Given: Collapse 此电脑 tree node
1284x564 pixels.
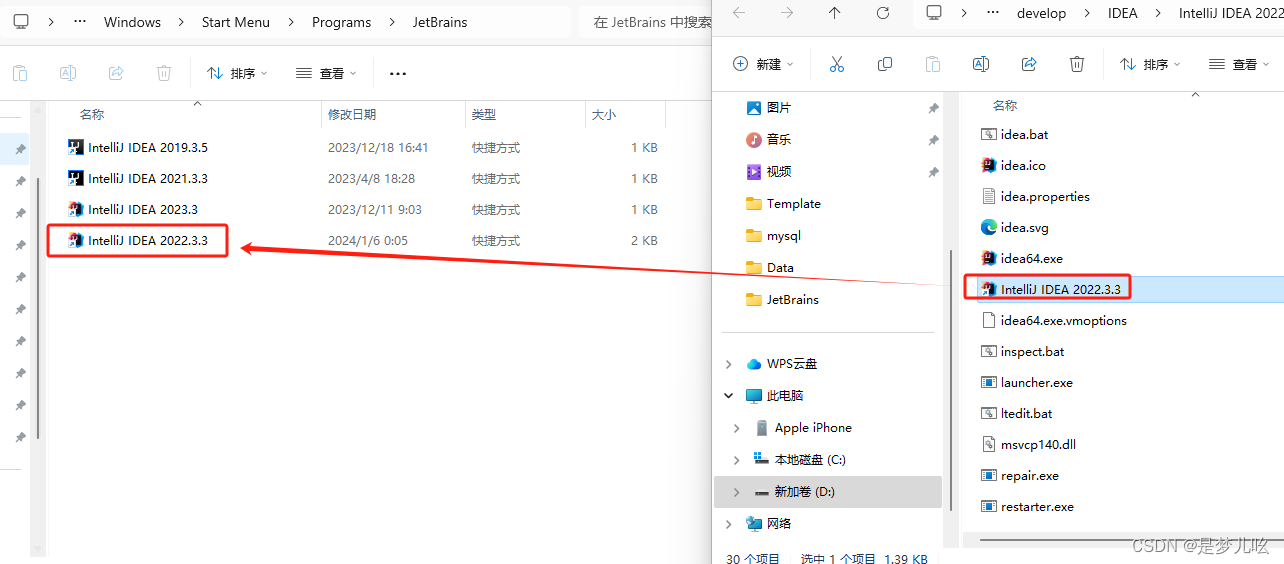Looking at the screenshot, I should (x=729, y=396).
